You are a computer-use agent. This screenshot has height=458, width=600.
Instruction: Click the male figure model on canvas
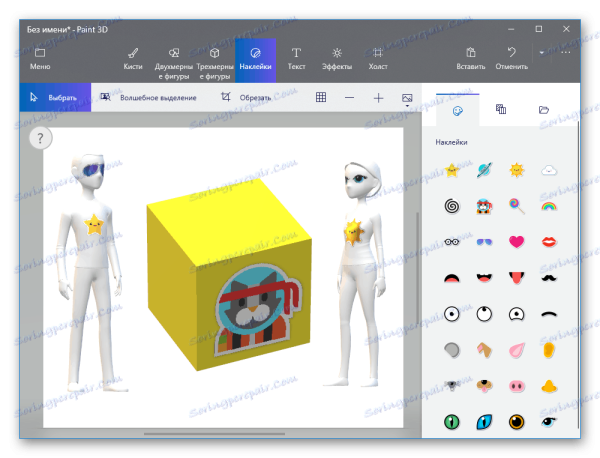click(91, 274)
